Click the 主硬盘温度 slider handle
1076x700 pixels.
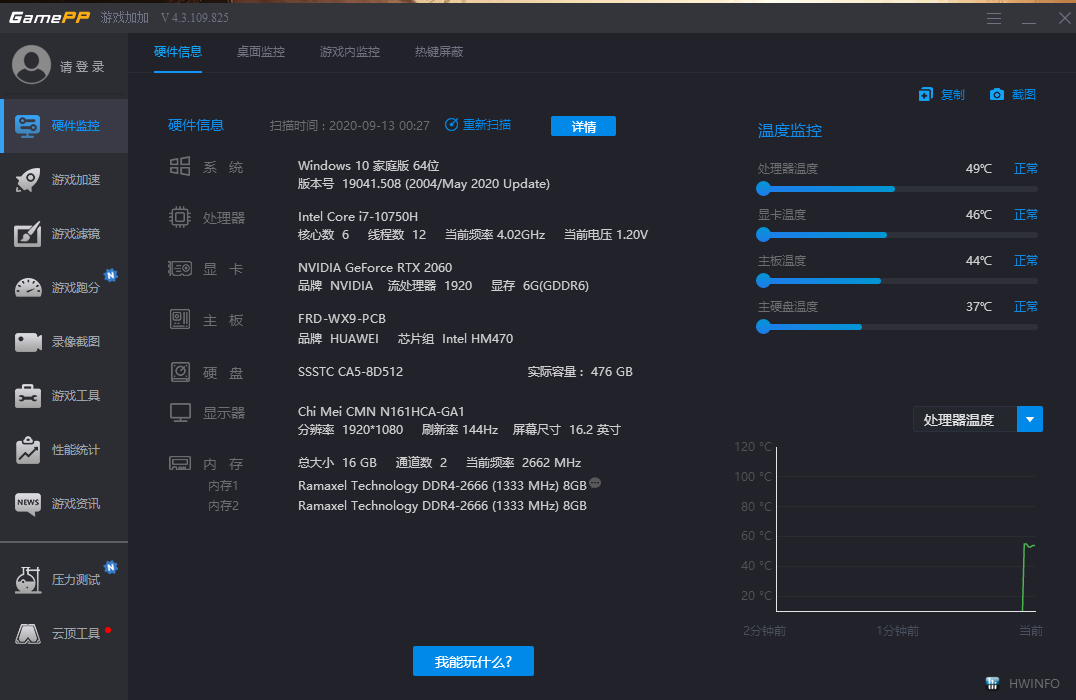[x=763, y=327]
